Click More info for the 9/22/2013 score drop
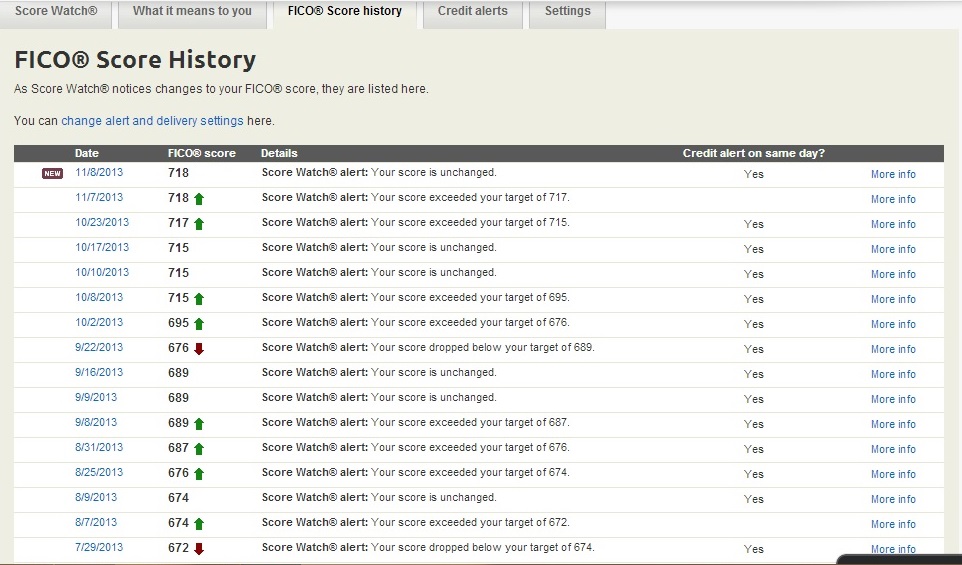962x565 pixels. tap(892, 349)
